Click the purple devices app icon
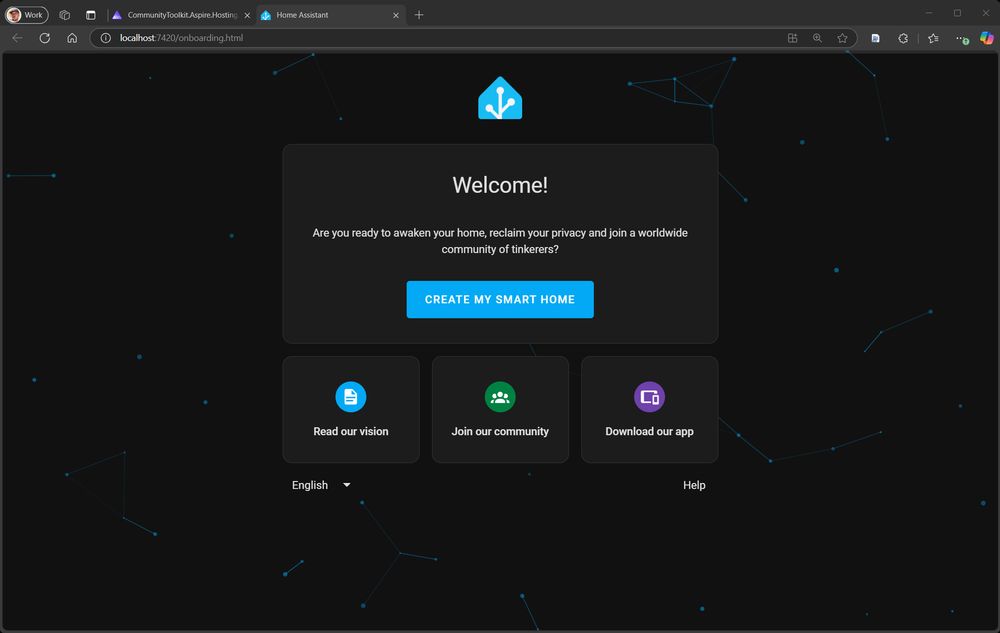 tap(649, 397)
